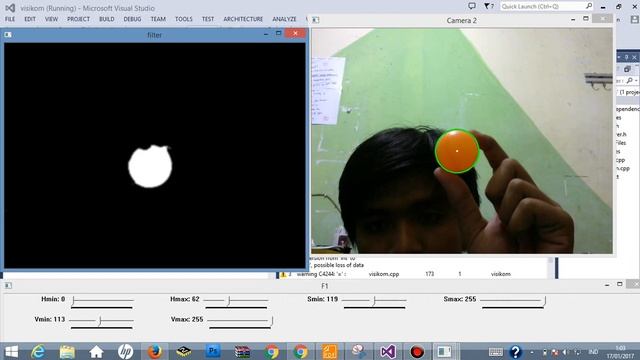Maximize the F1 trackbar window
This screenshot has height=360, width=640.
point(620,284)
